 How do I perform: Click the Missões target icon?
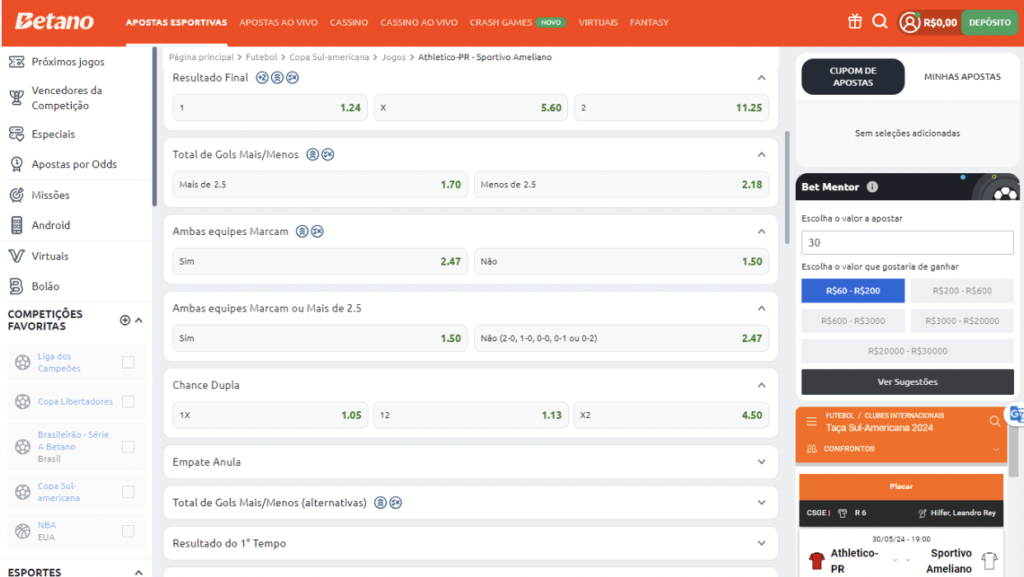16,195
